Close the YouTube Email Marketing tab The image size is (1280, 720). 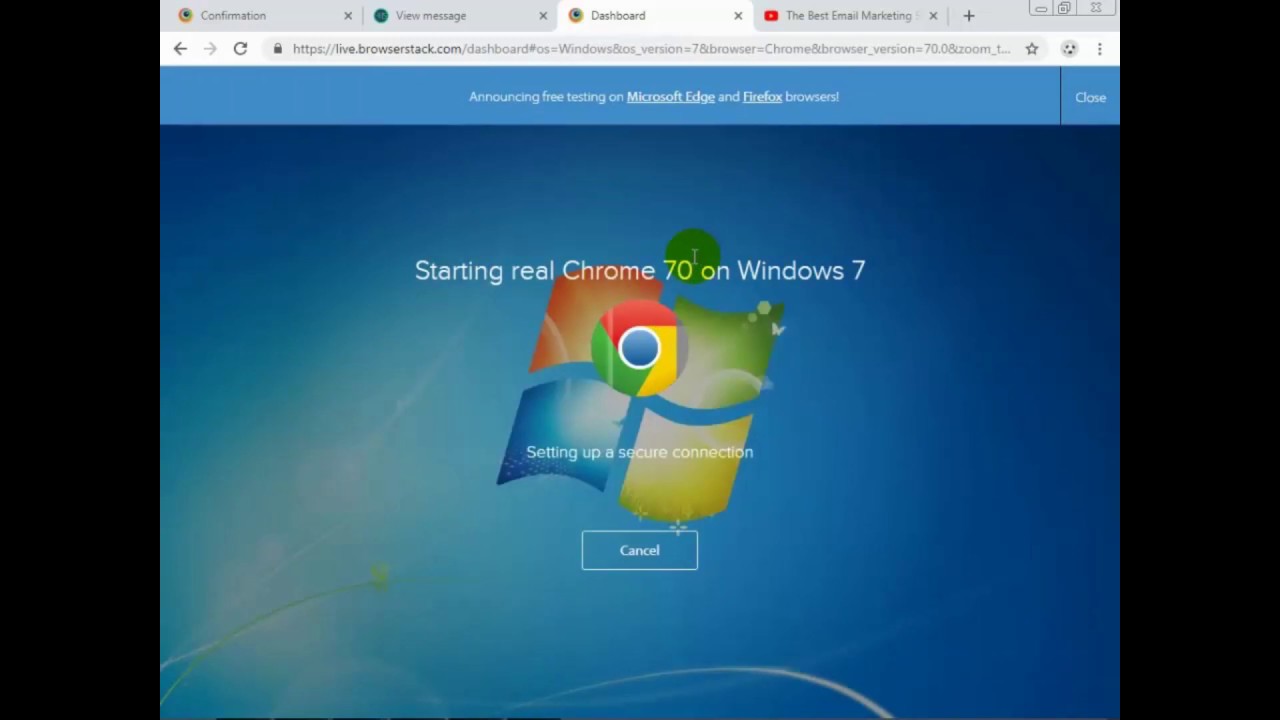click(933, 16)
